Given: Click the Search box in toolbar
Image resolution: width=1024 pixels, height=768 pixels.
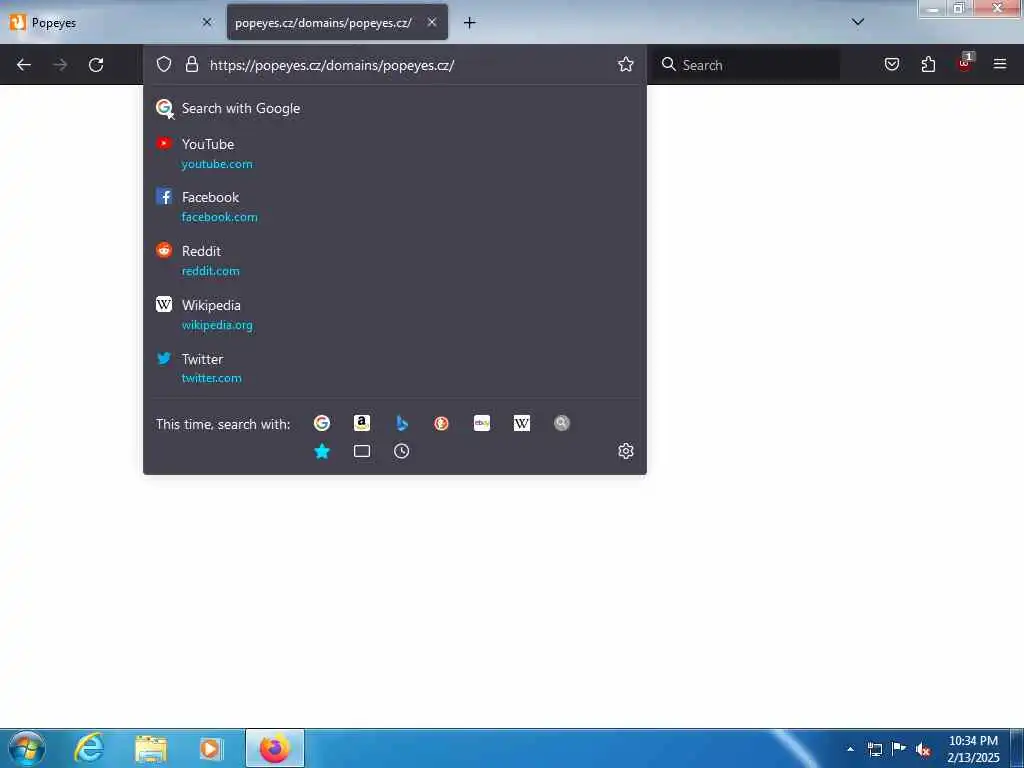Looking at the screenshot, I should click(x=748, y=65).
